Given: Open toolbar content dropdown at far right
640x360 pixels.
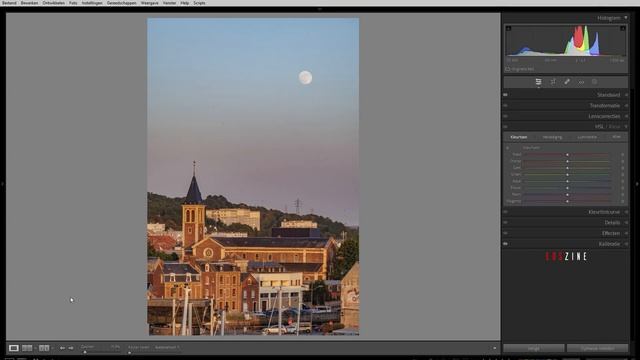Looking at the screenshot, I should [x=495, y=348].
